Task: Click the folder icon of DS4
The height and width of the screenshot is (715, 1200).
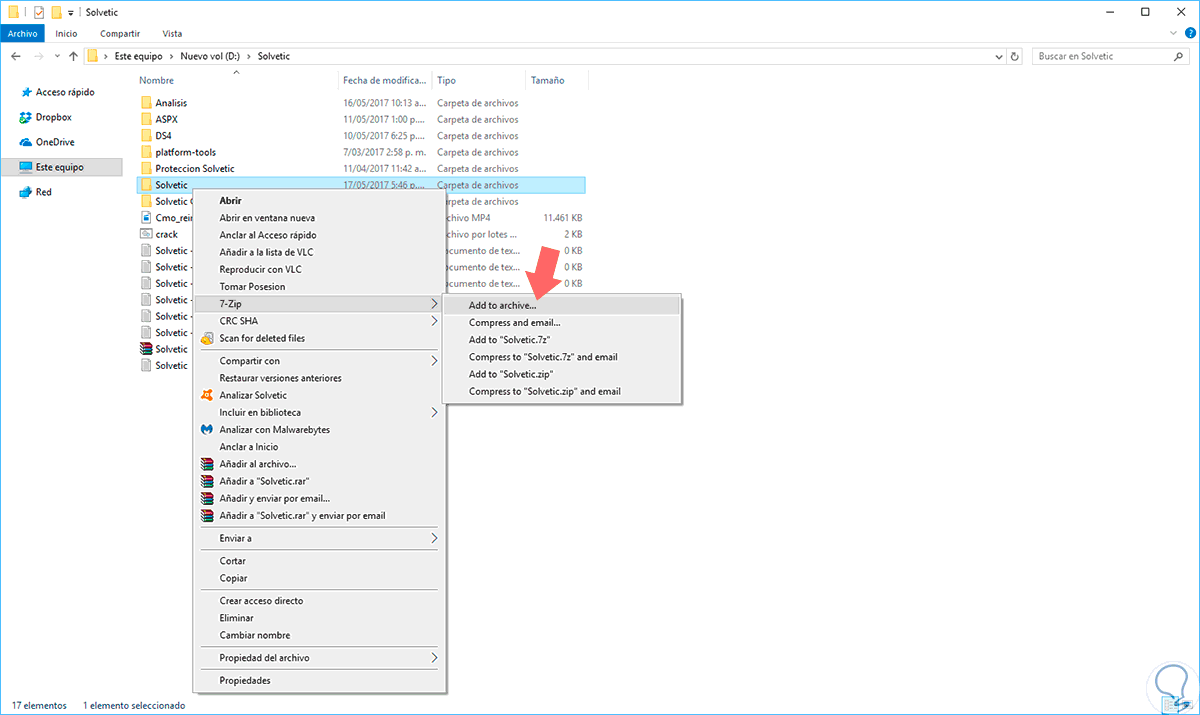Action: [x=146, y=135]
